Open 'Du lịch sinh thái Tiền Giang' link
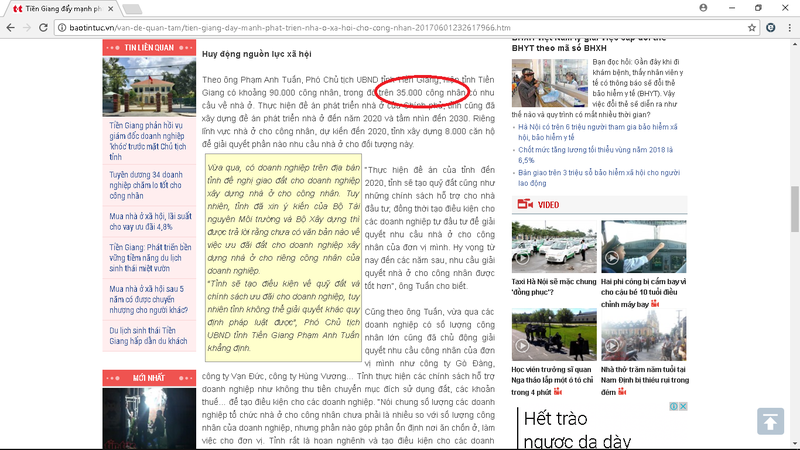800x450 pixels. (148, 336)
